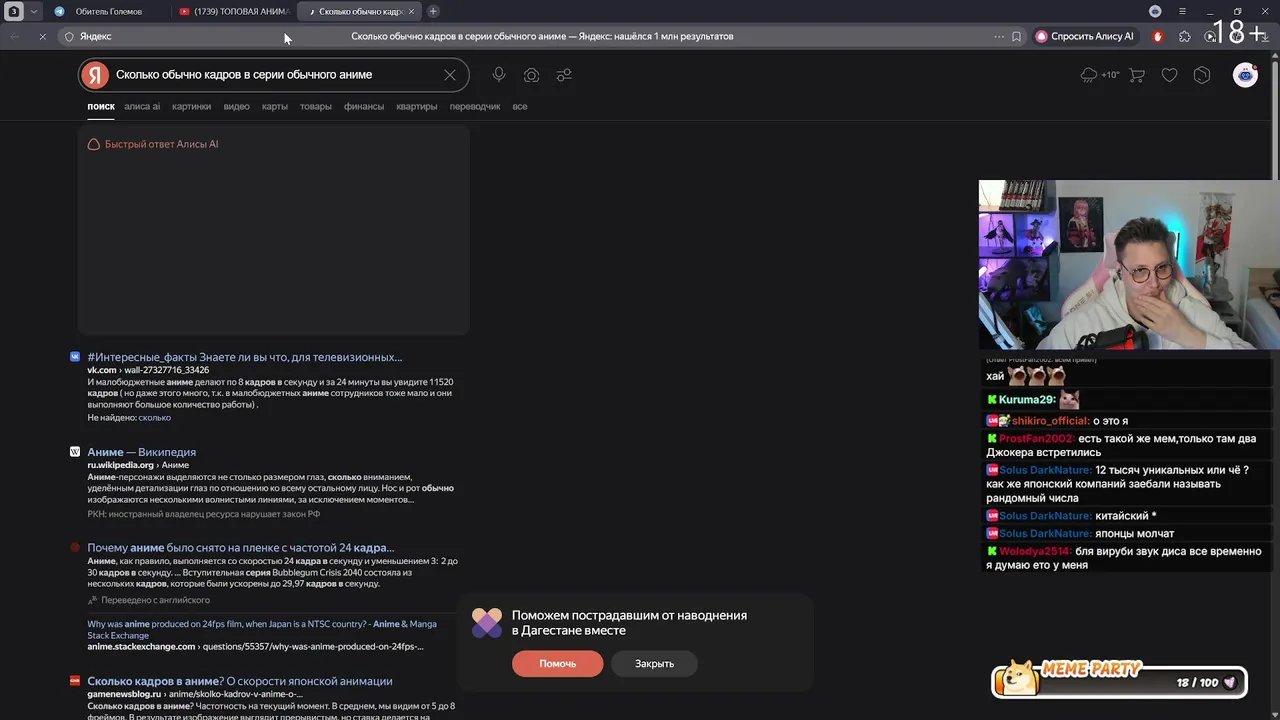Click Wolodya2514 username in chat
The width and height of the screenshot is (1280, 720).
point(1035,551)
